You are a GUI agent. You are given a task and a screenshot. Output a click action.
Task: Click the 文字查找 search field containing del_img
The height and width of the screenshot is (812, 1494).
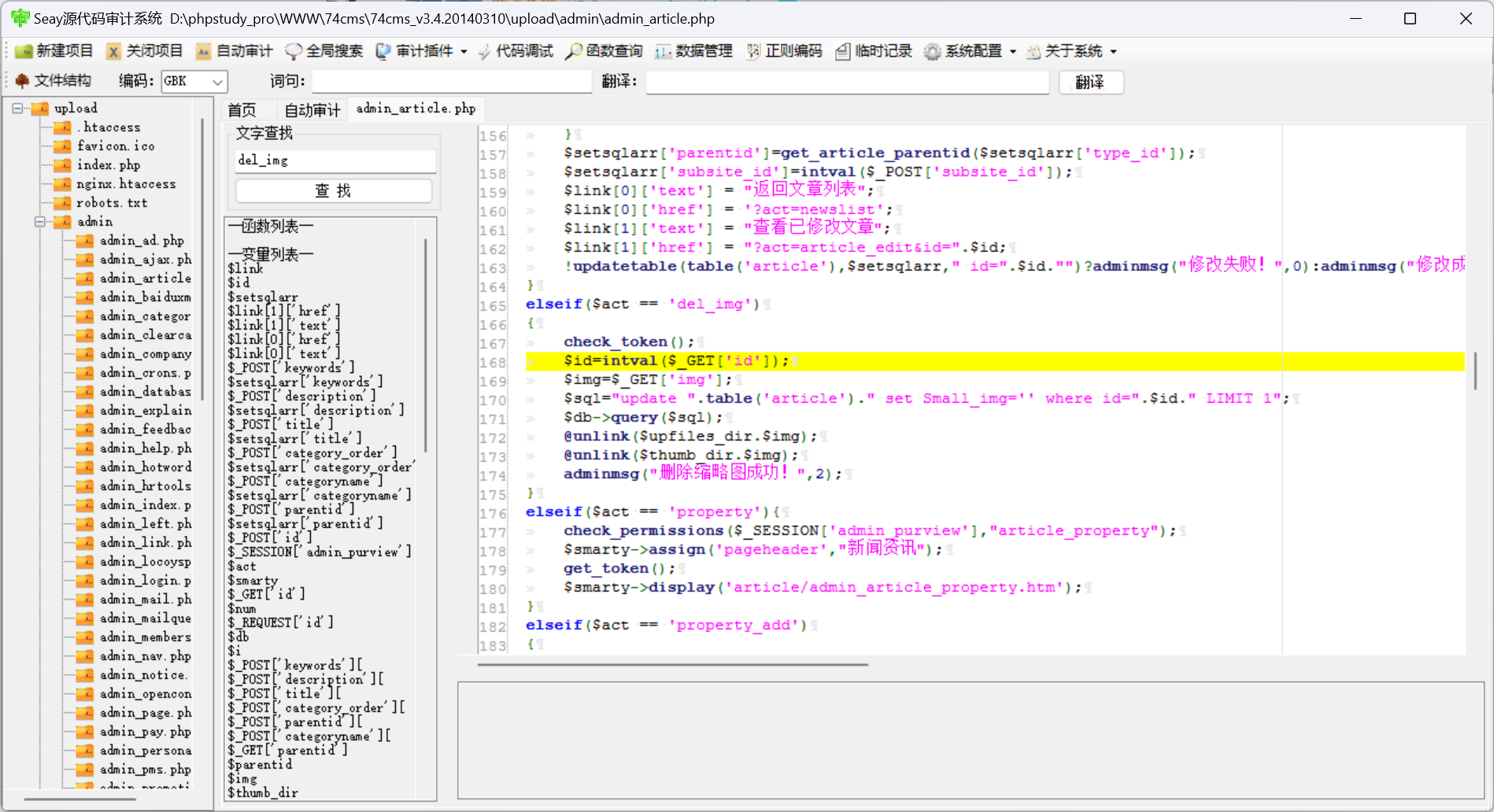[335, 161]
